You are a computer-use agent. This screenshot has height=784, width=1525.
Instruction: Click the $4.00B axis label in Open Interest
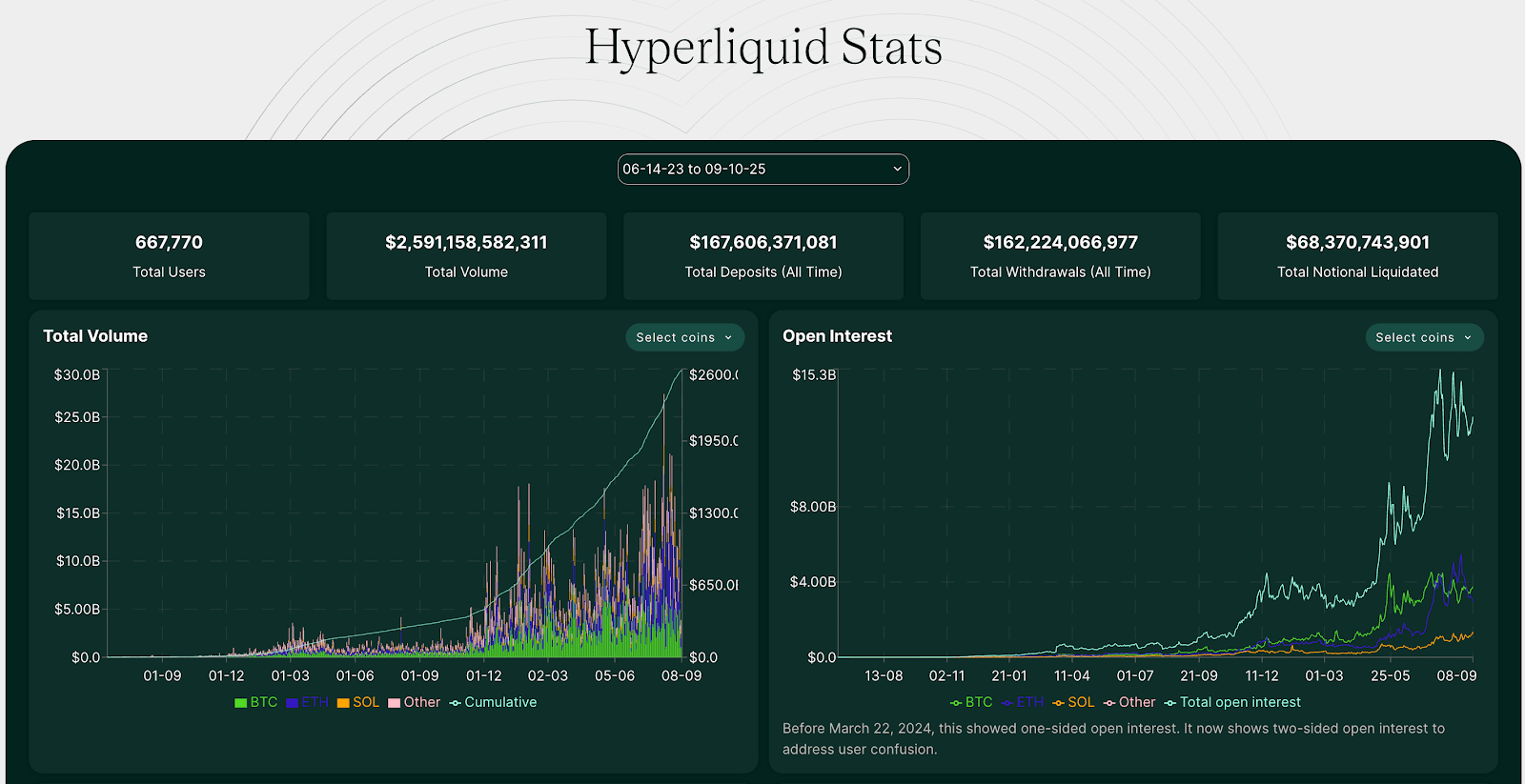point(813,582)
